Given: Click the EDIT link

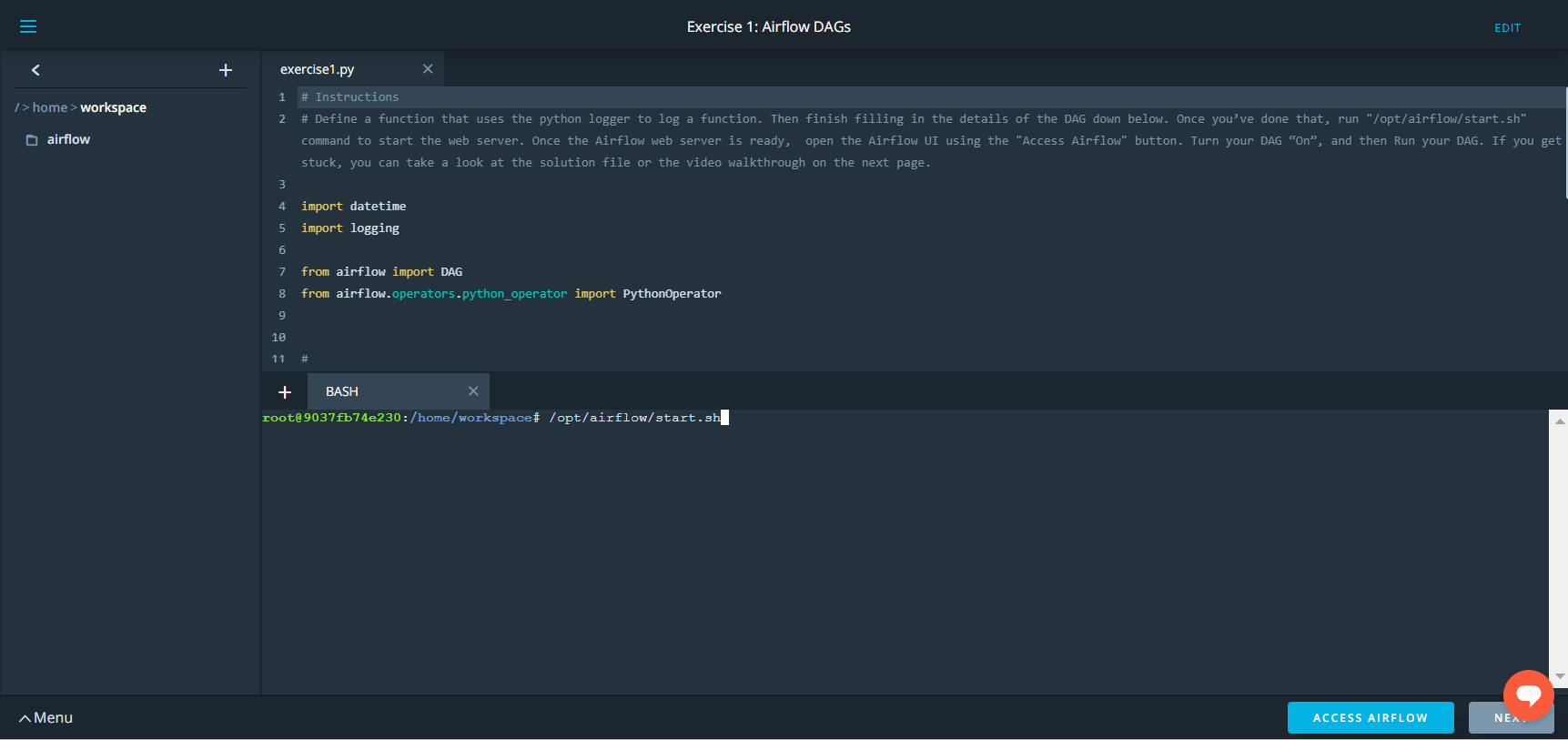Looking at the screenshot, I should click(1507, 28).
